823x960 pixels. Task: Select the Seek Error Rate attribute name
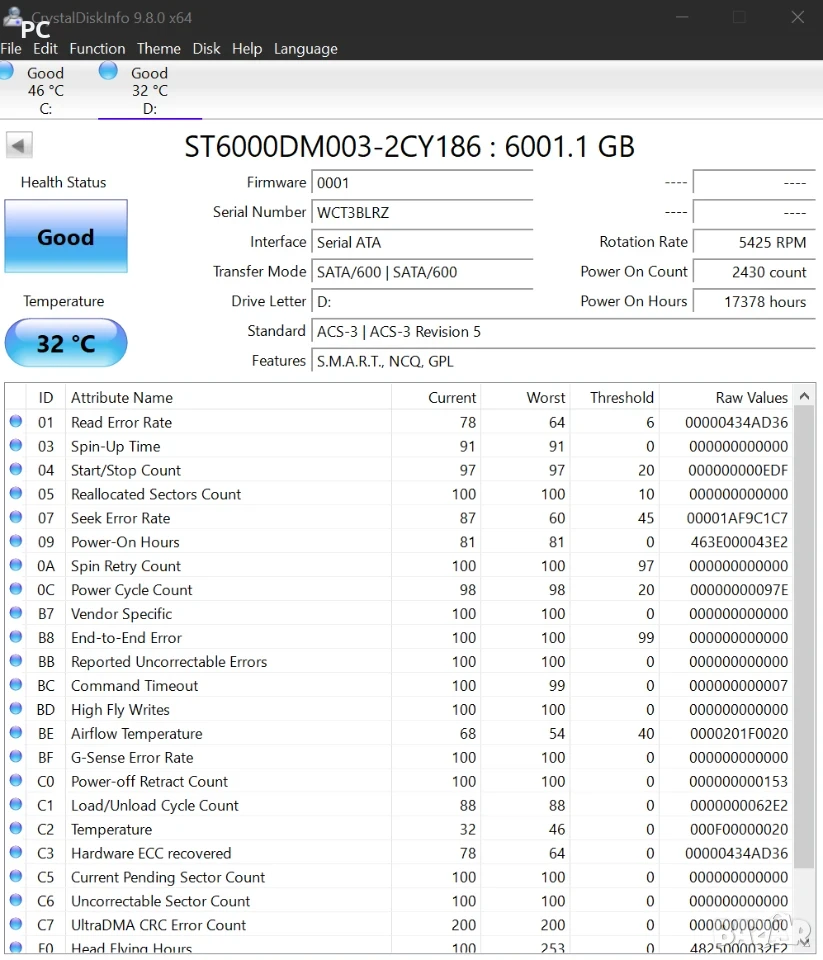click(121, 518)
